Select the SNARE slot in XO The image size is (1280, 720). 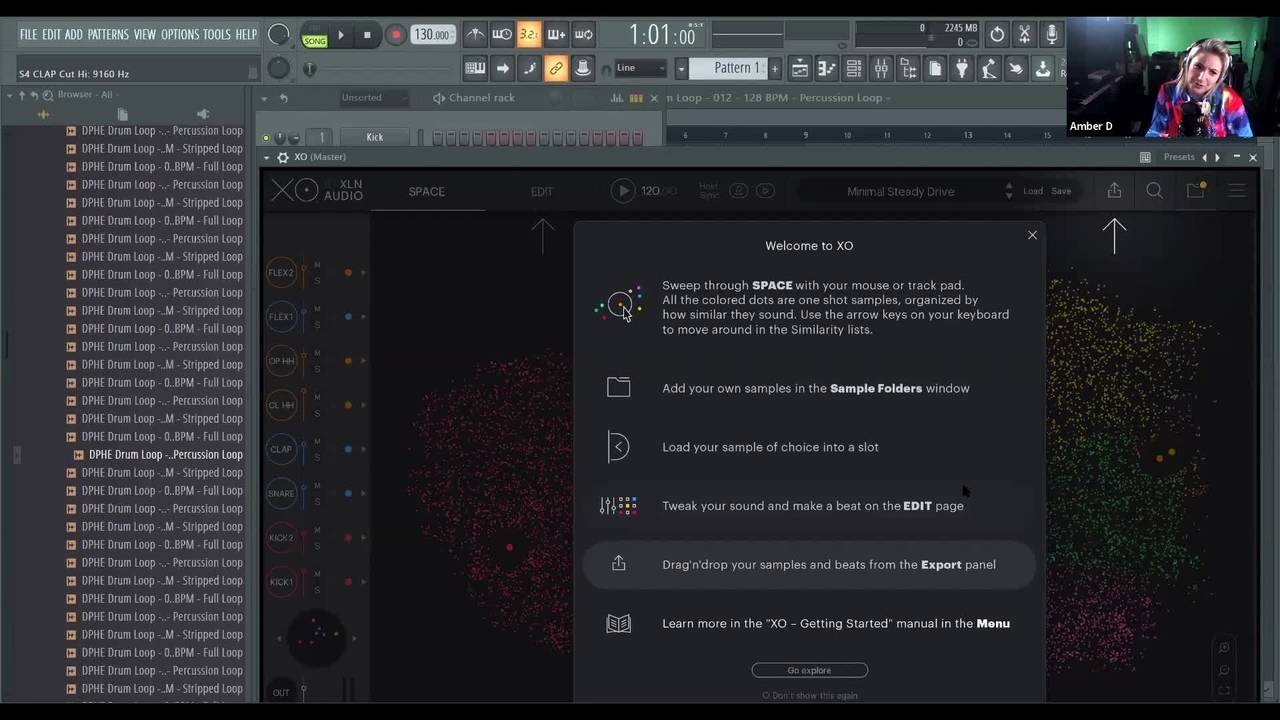tap(281, 493)
